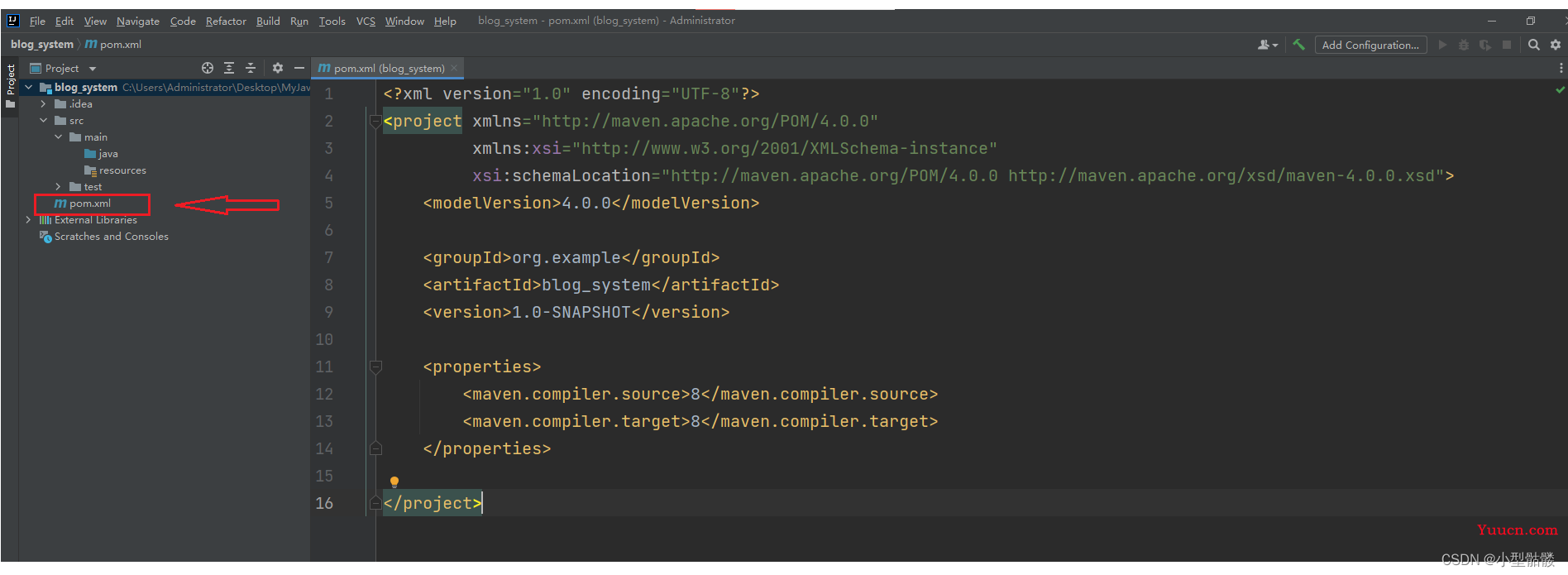Image resolution: width=1568 pixels, height=575 pixels.
Task: Build project with the green hammer icon
Action: [x=1299, y=45]
